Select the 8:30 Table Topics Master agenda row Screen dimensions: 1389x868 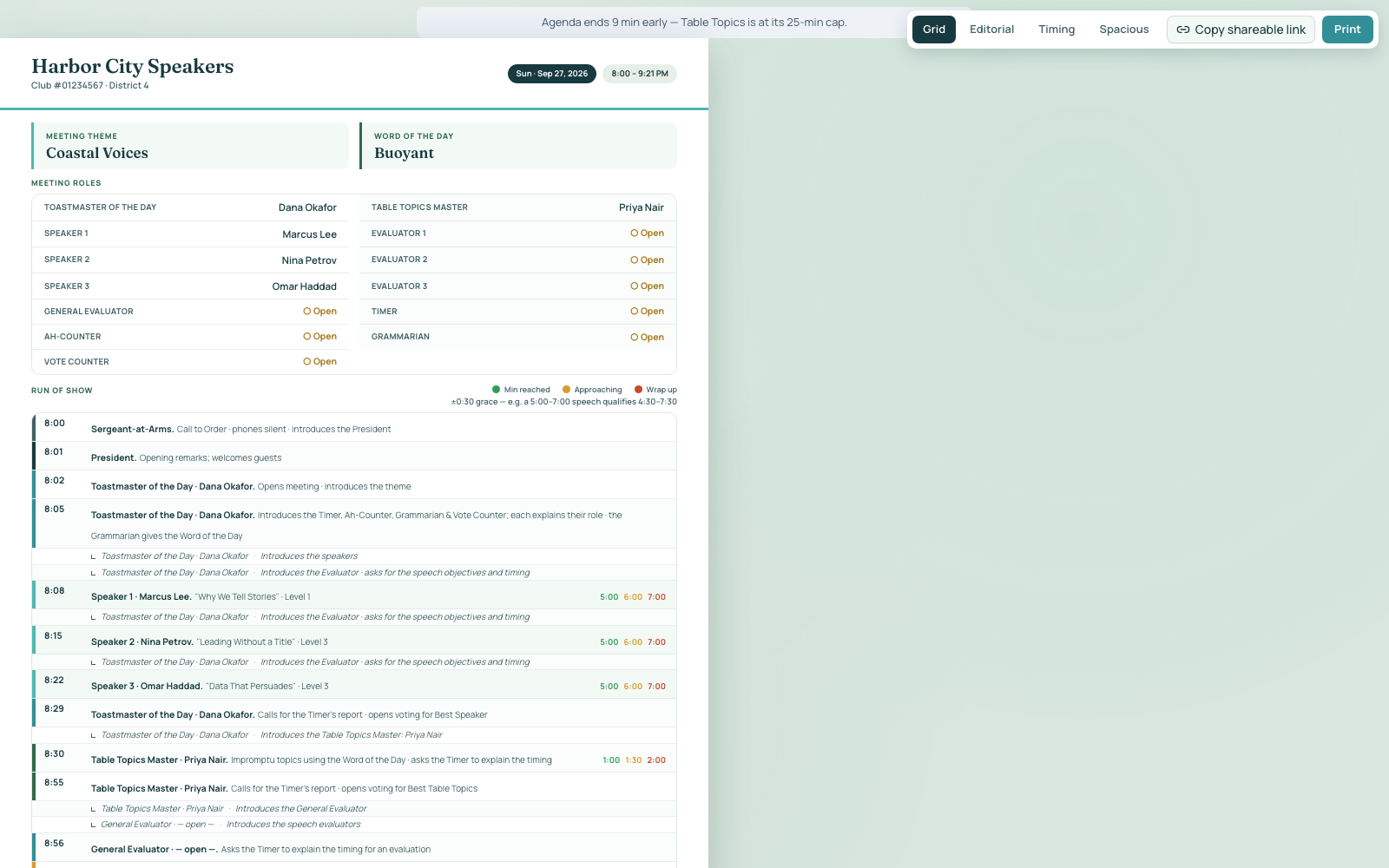click(x=354, y=759)
